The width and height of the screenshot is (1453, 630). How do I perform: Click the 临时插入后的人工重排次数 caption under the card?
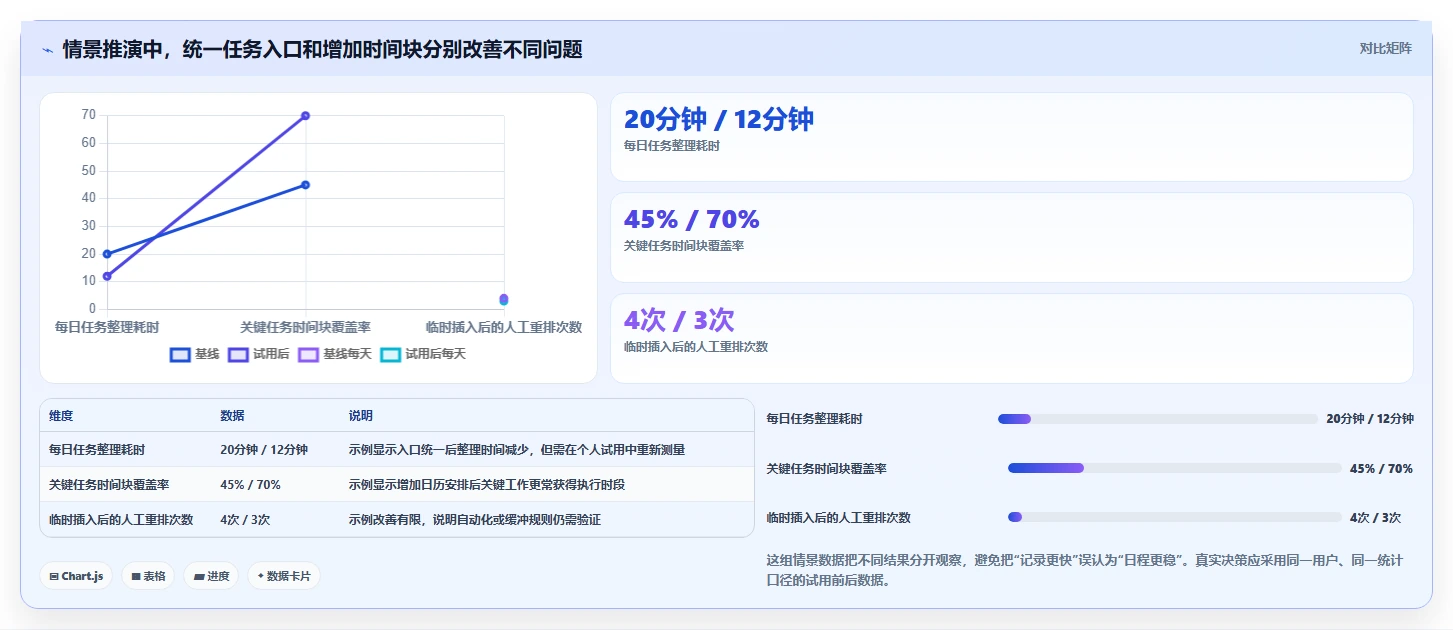(x=696, y=347)
